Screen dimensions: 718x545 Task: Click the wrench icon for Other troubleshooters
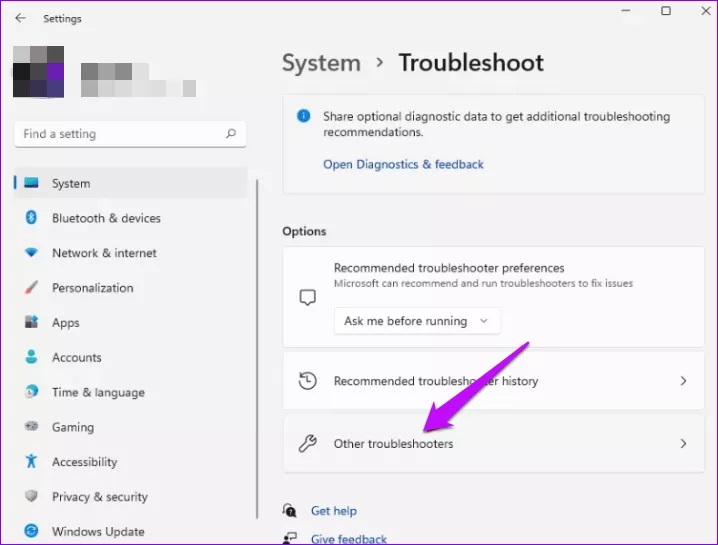(x=307, y=443)
